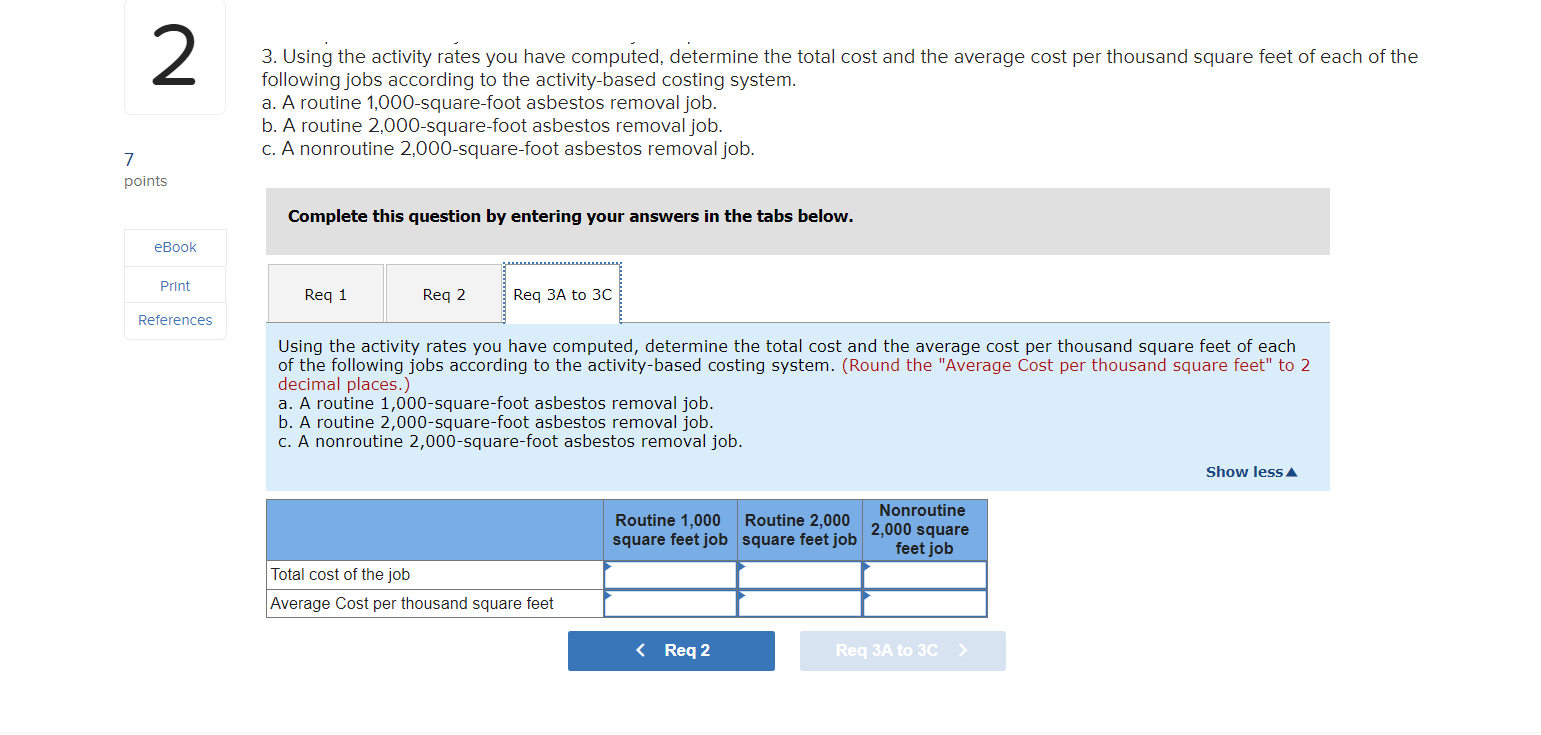
Task: Click total cost field for Routine 1,000 square feet job
Action: pyautogui.click(x=669, y=574)
